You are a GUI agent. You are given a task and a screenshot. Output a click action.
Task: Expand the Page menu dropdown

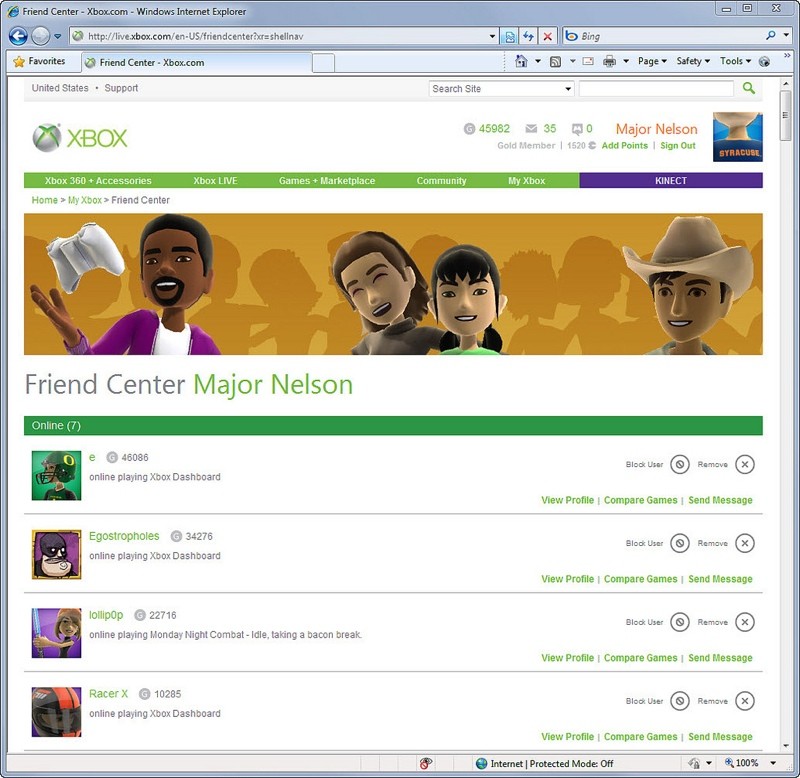(x=653, y=61)
